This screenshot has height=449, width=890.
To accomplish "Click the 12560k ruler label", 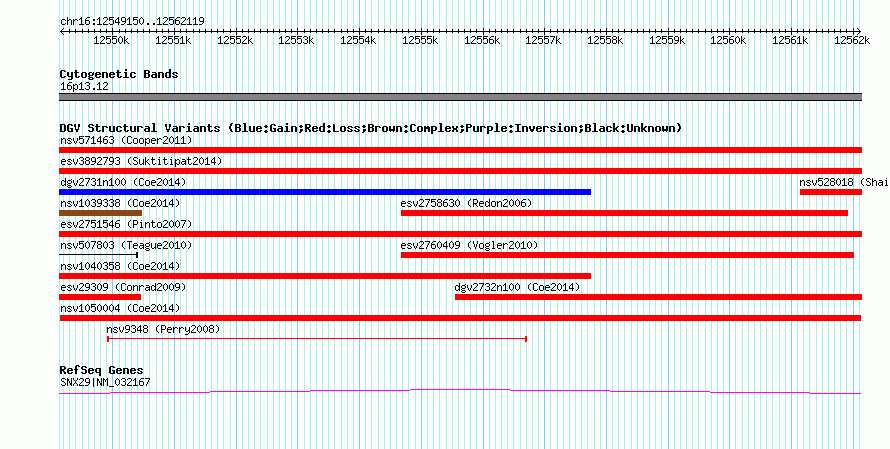I will coord(728,40).
